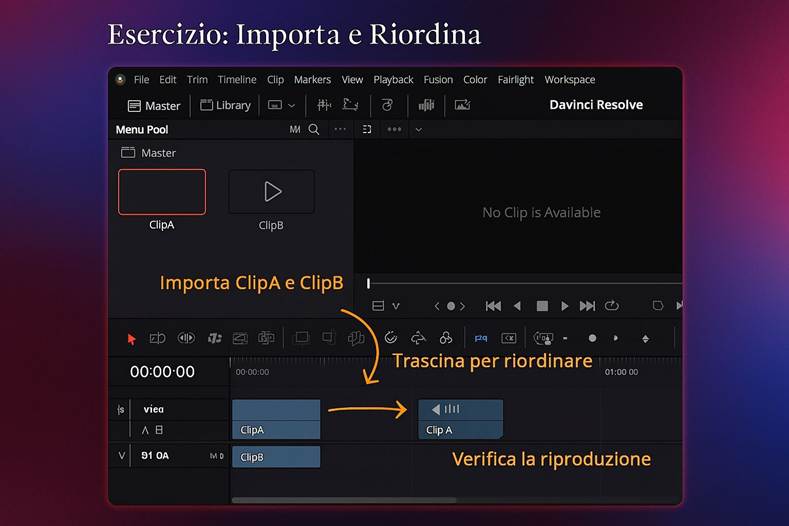This screenshot has height=526, width=789.
Task: Select the red arrow Selection tool
Action: coord(131,339)
